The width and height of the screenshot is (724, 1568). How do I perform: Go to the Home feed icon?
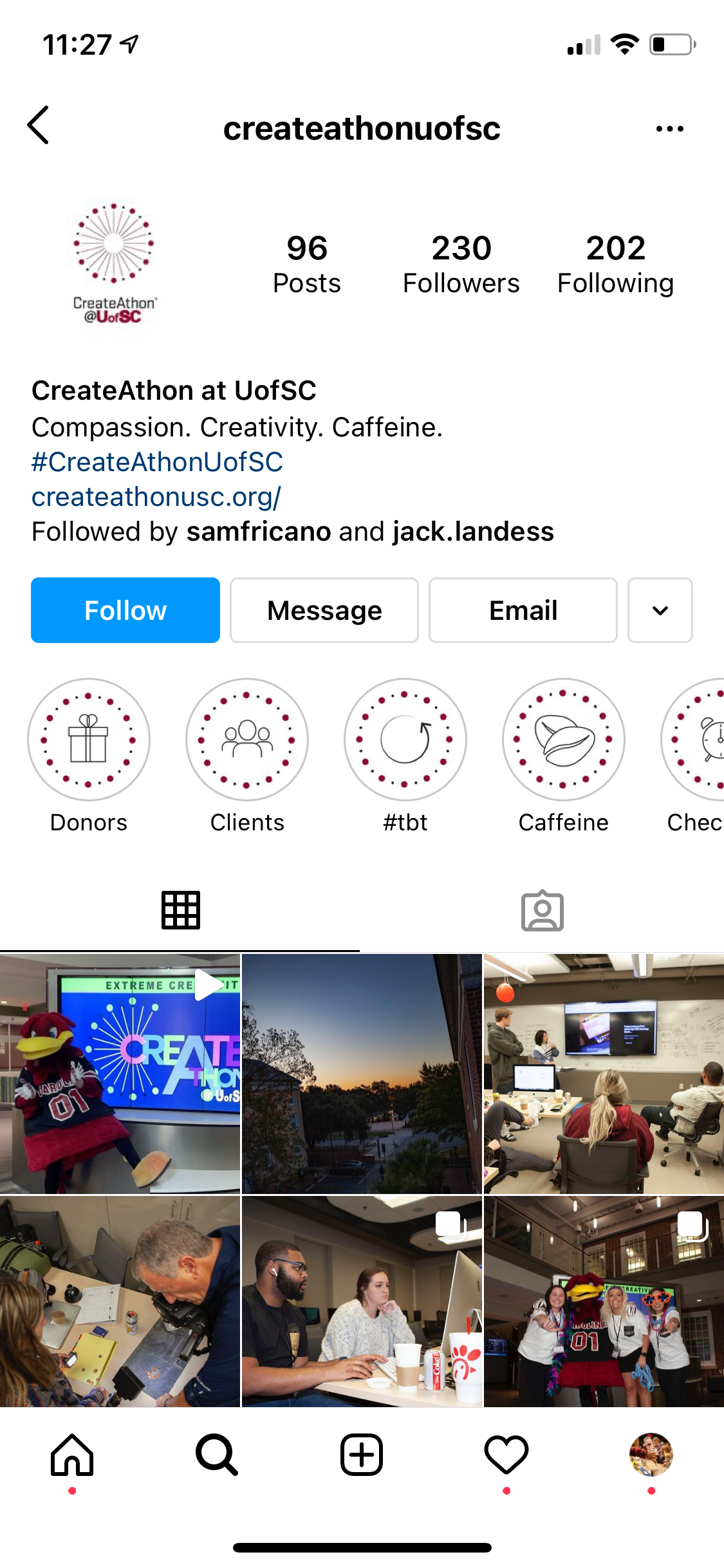pos(72,1455)
